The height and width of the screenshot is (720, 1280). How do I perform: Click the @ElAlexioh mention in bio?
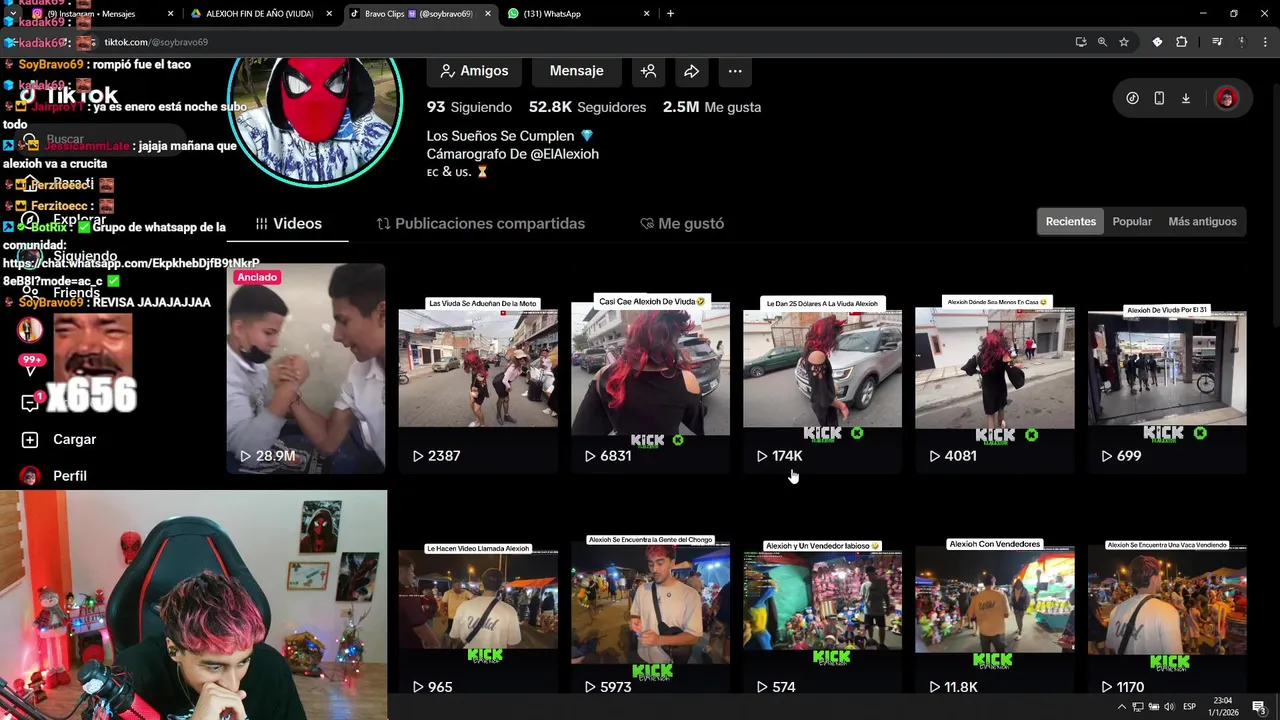(x=565, y=154)
